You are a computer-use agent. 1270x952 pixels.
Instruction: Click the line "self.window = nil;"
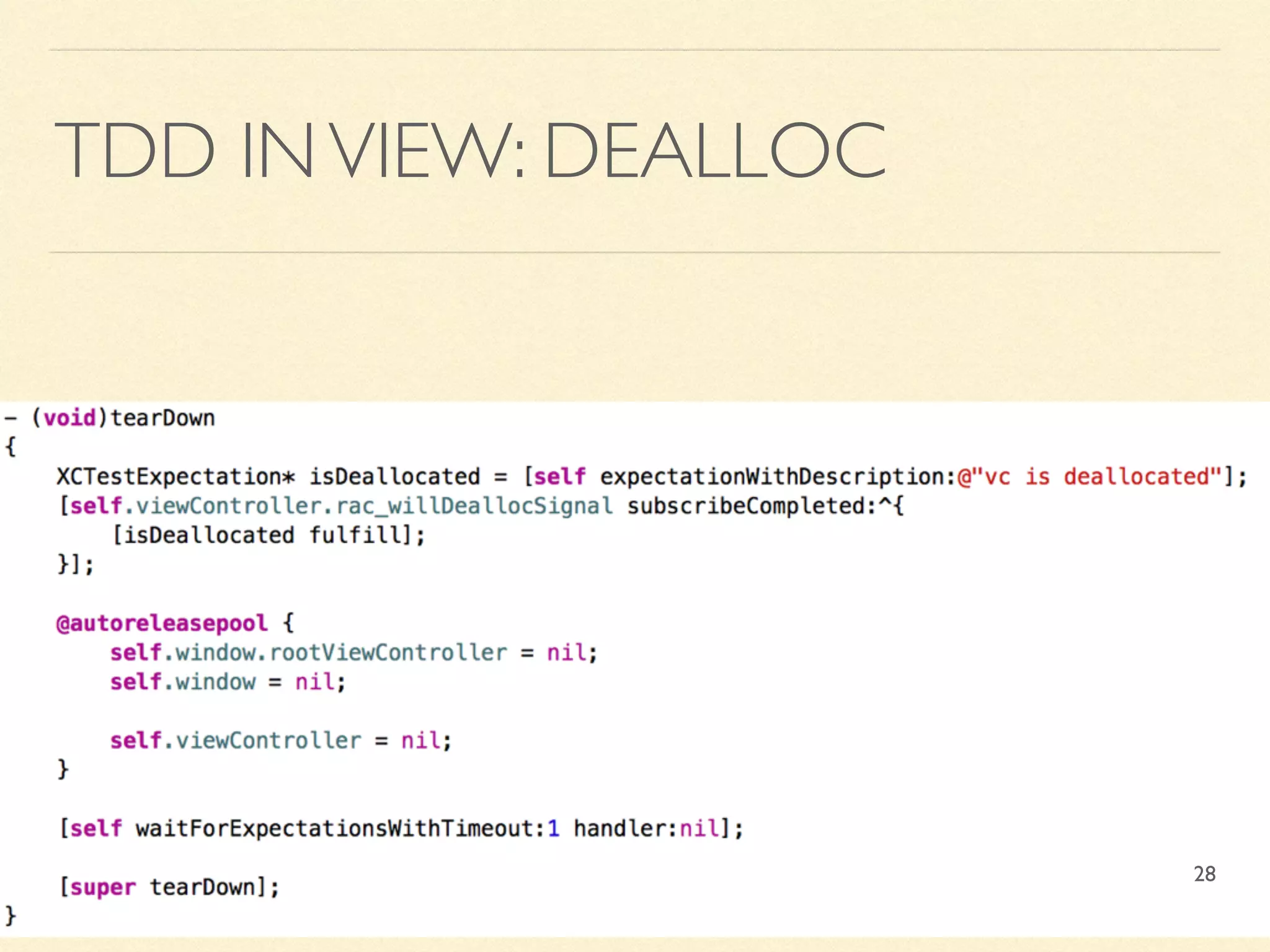pyautogui.click(x=228, y=682)
